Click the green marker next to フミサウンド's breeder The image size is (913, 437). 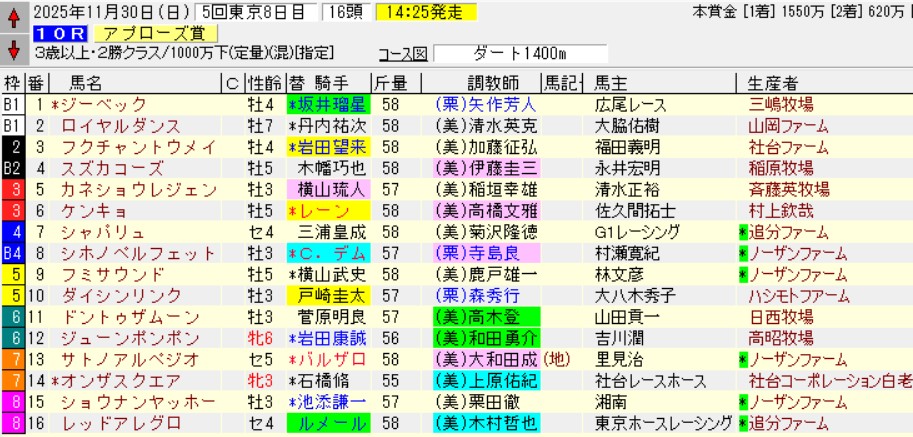coord(743,274)
